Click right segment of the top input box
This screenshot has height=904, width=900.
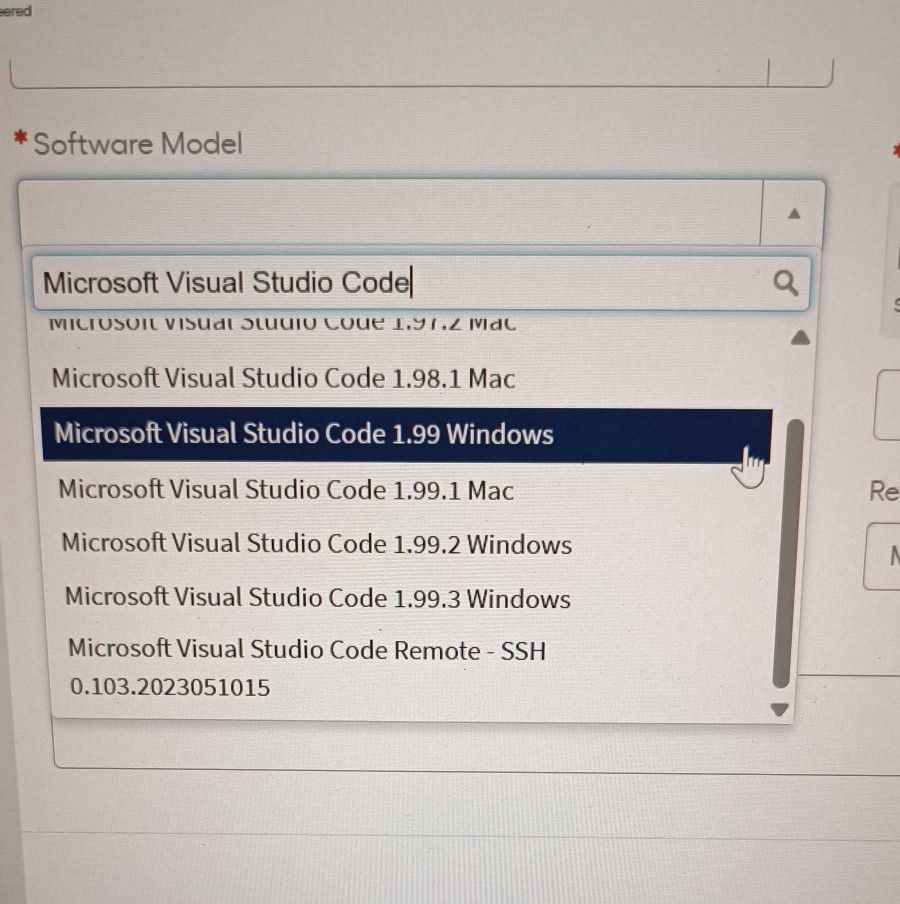click(800, 72)
